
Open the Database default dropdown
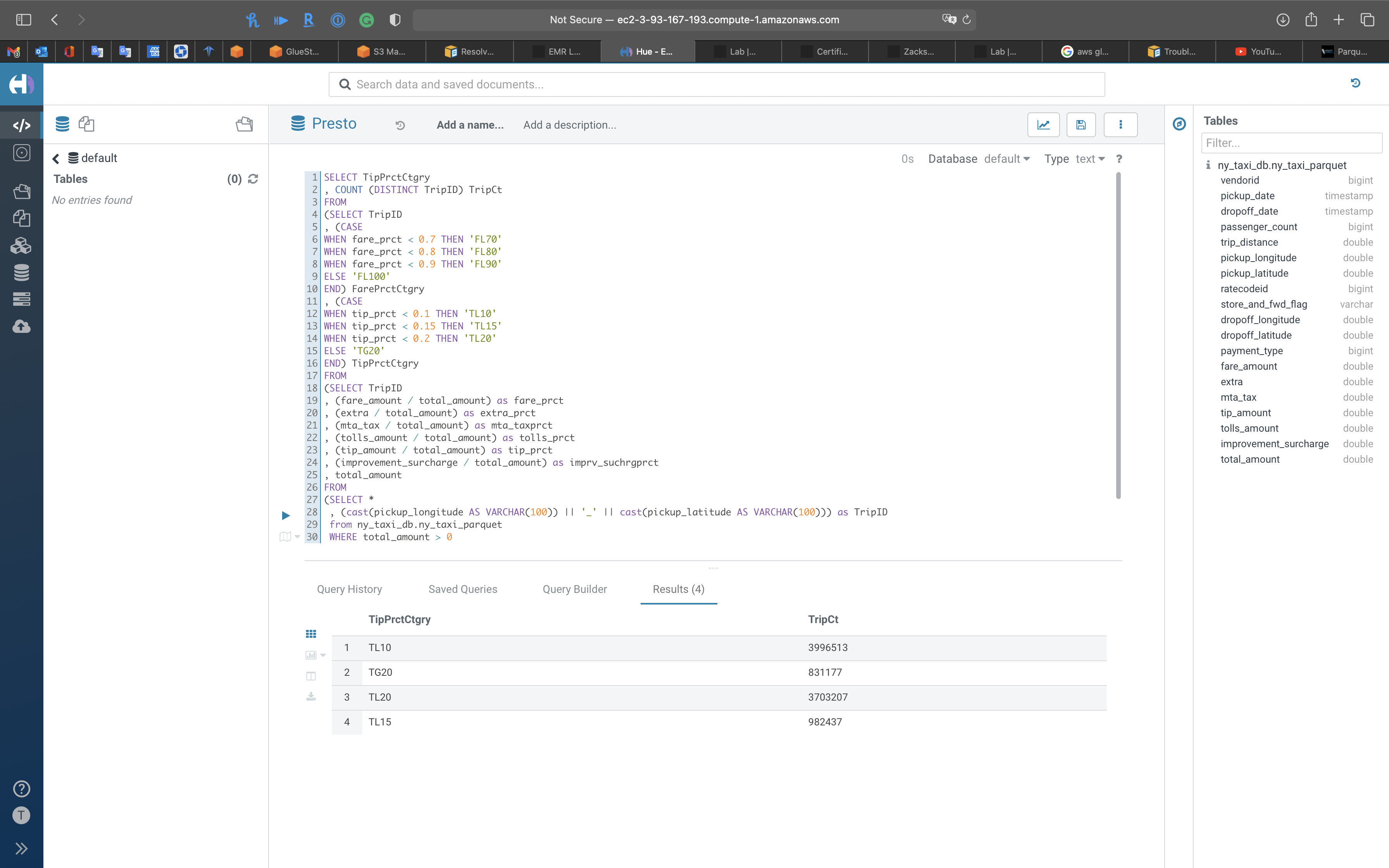1007,159
